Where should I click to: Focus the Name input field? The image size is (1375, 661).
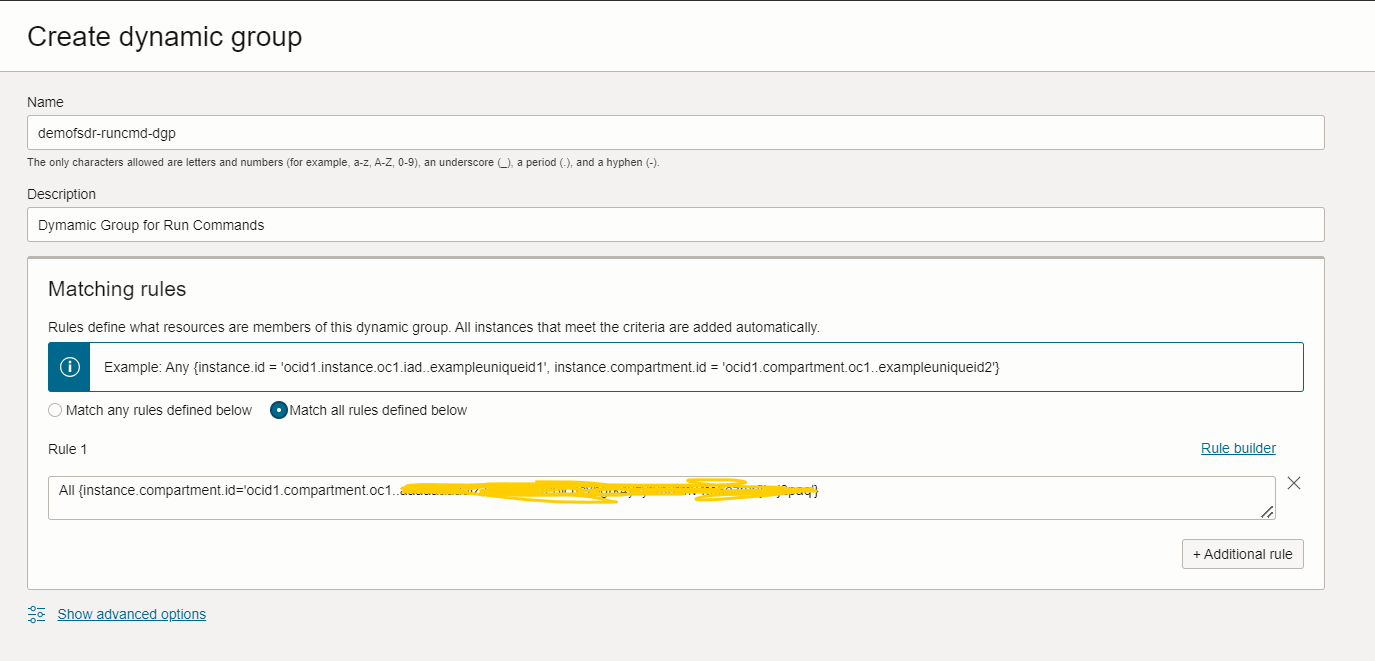(x=675, y=132)
